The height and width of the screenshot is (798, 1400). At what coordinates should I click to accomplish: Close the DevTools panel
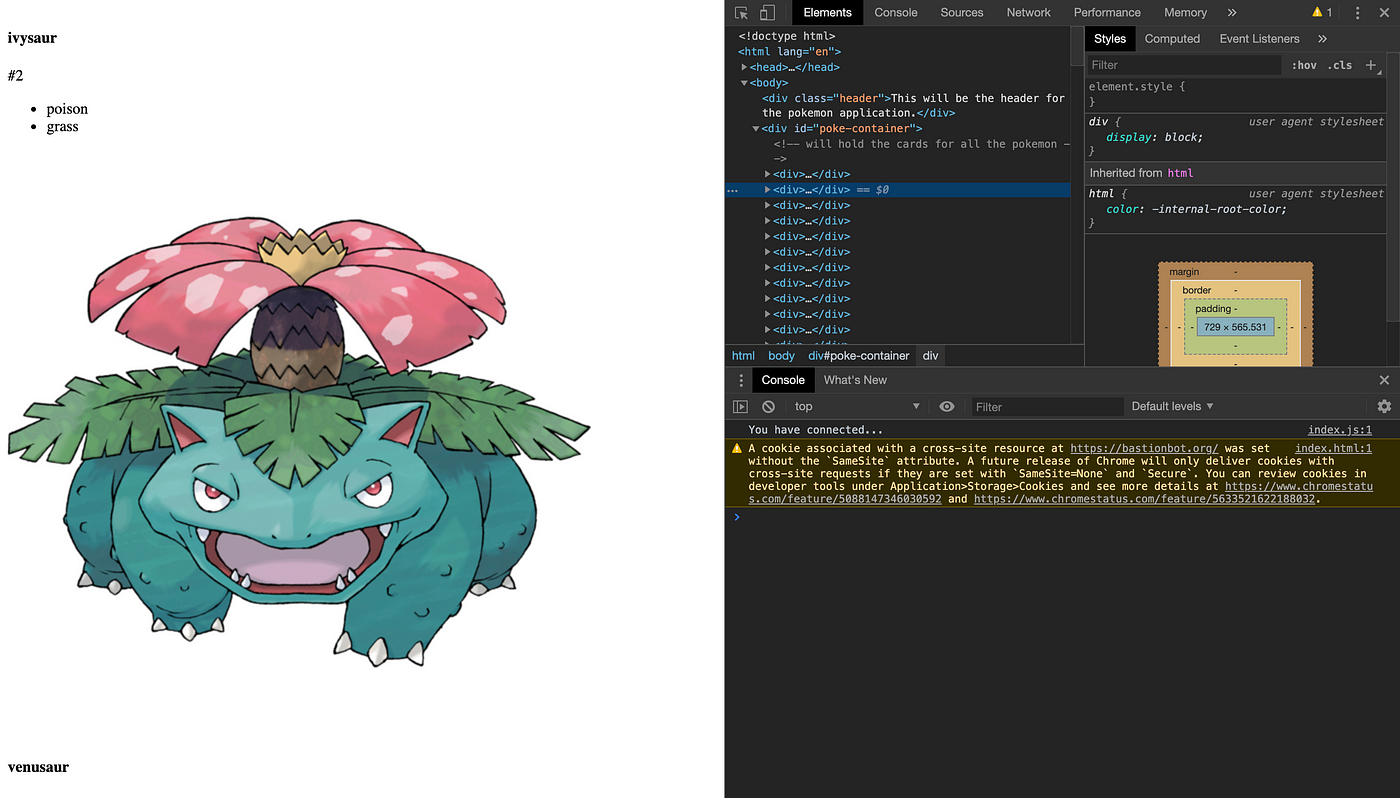[1386, 13]
